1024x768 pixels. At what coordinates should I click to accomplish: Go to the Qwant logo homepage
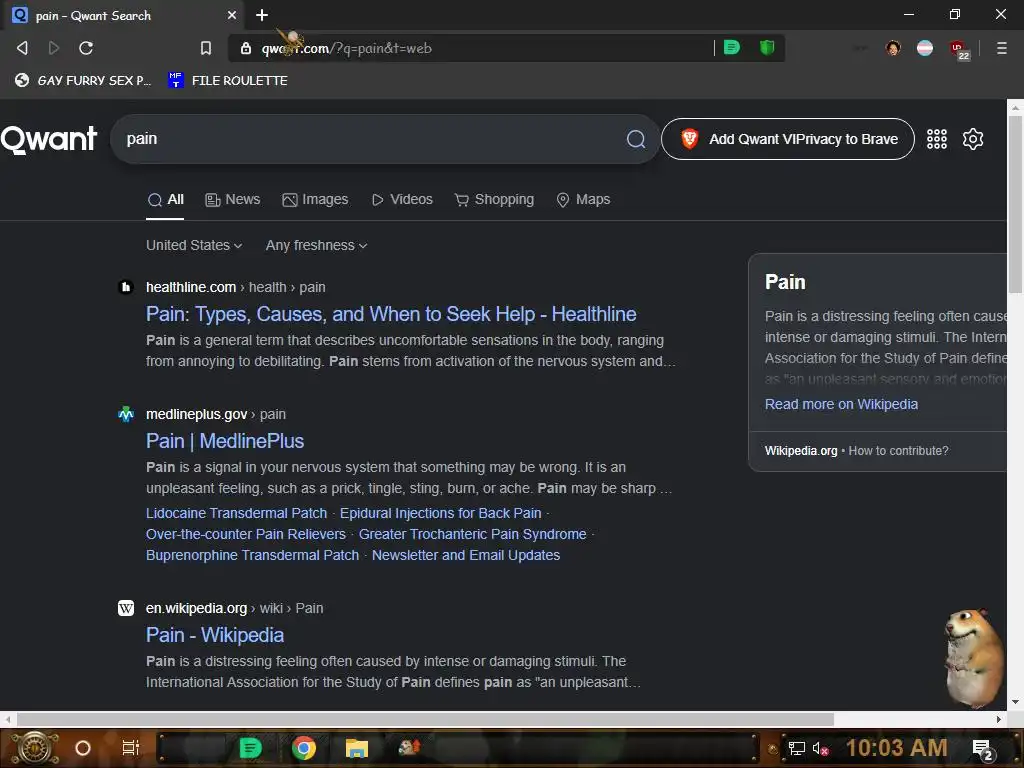click(x=49, y=139)
